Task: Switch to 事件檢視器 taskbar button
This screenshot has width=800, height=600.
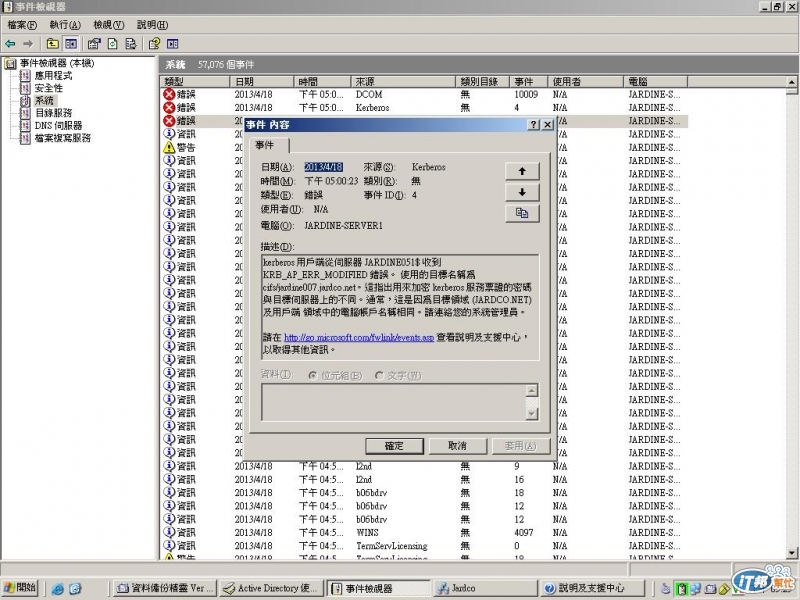Action: click(x=378, y=588)
